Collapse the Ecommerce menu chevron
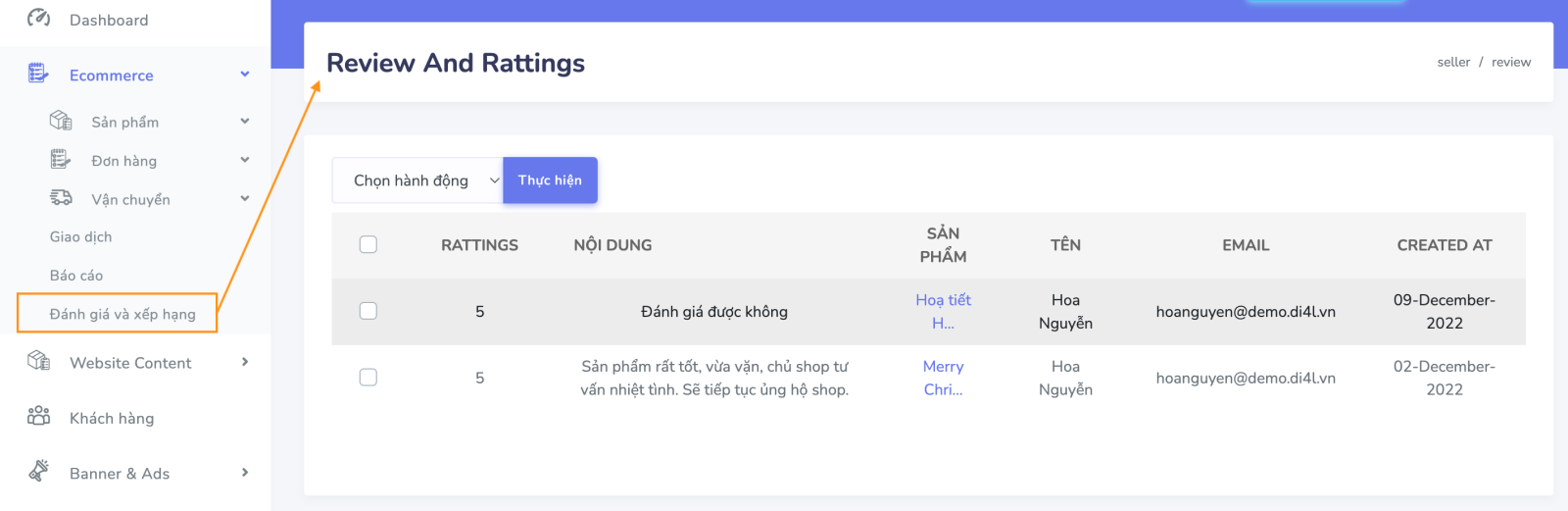Screen dimensions: 1568x511 point(245,75)
